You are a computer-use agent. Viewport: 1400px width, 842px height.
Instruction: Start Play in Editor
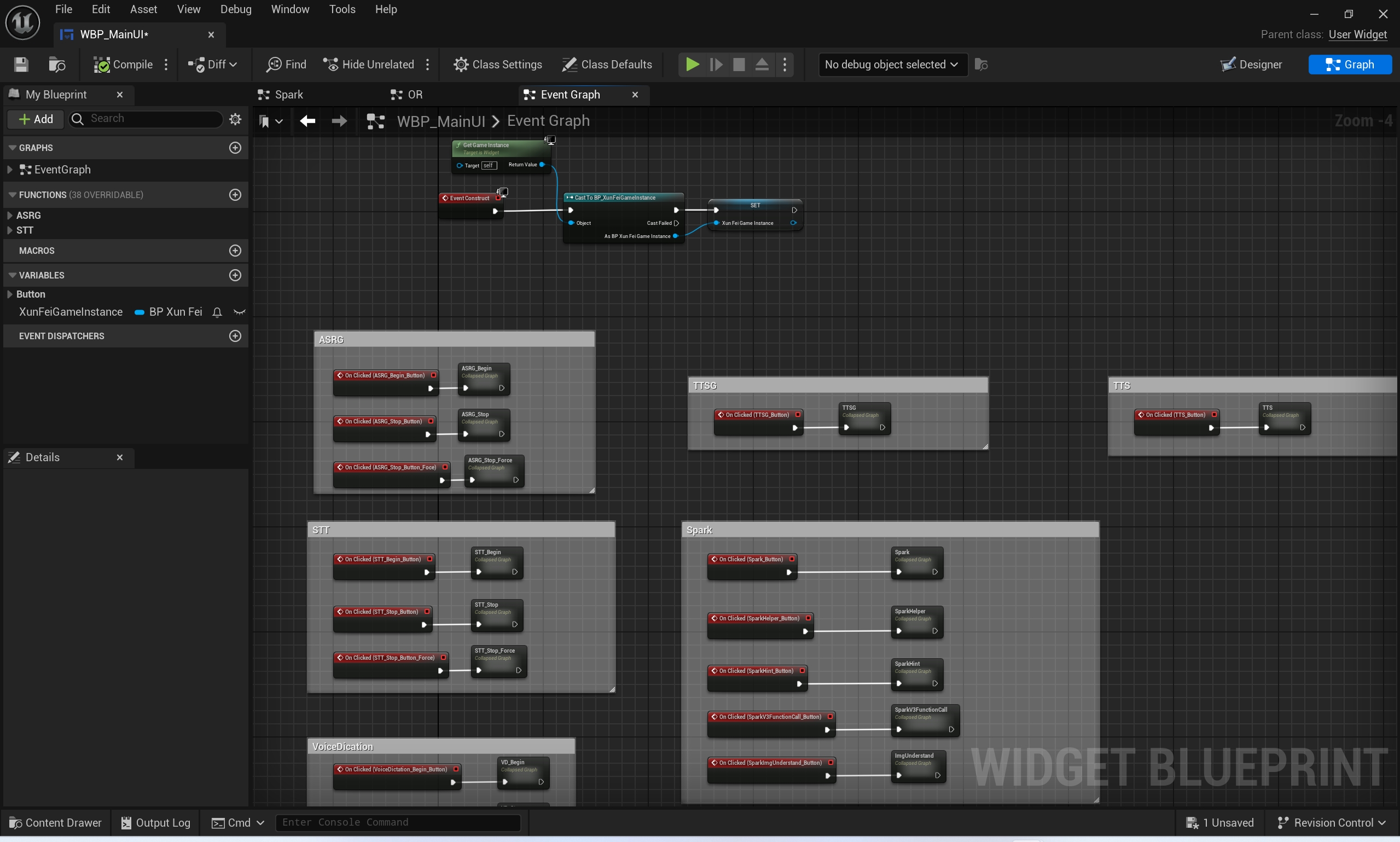pyautogui.click(x=692, y=65)
